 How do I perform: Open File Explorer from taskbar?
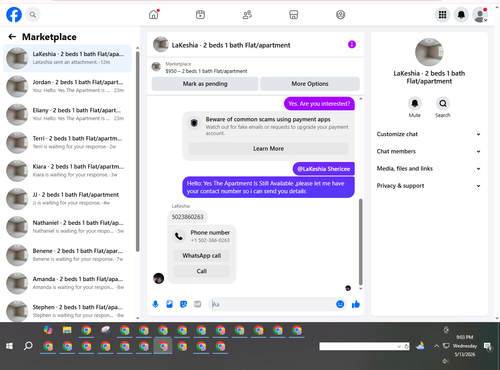(x=67, y=330)
